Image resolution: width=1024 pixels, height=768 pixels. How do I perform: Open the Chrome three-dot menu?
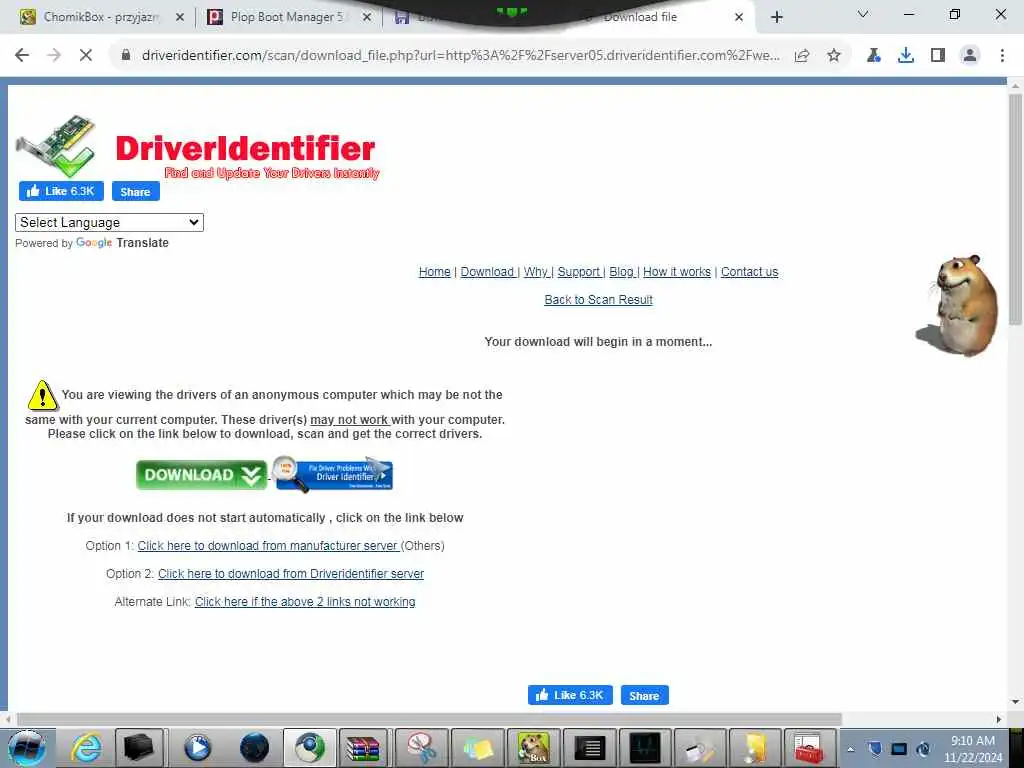(1002, 56)
